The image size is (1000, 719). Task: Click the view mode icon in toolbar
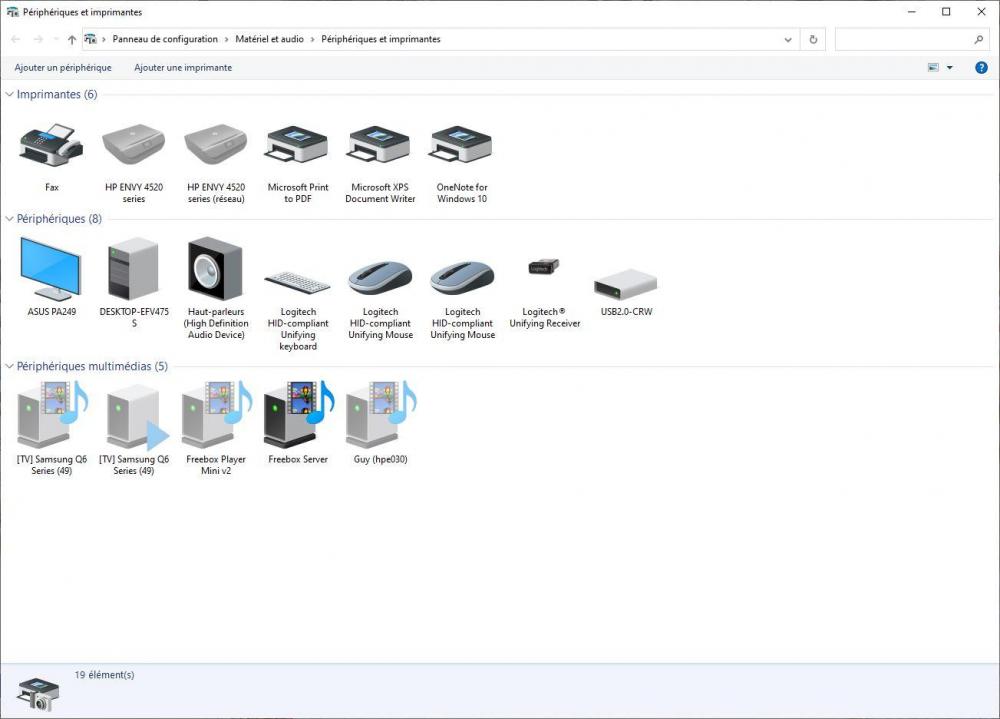tap(933, 68)
